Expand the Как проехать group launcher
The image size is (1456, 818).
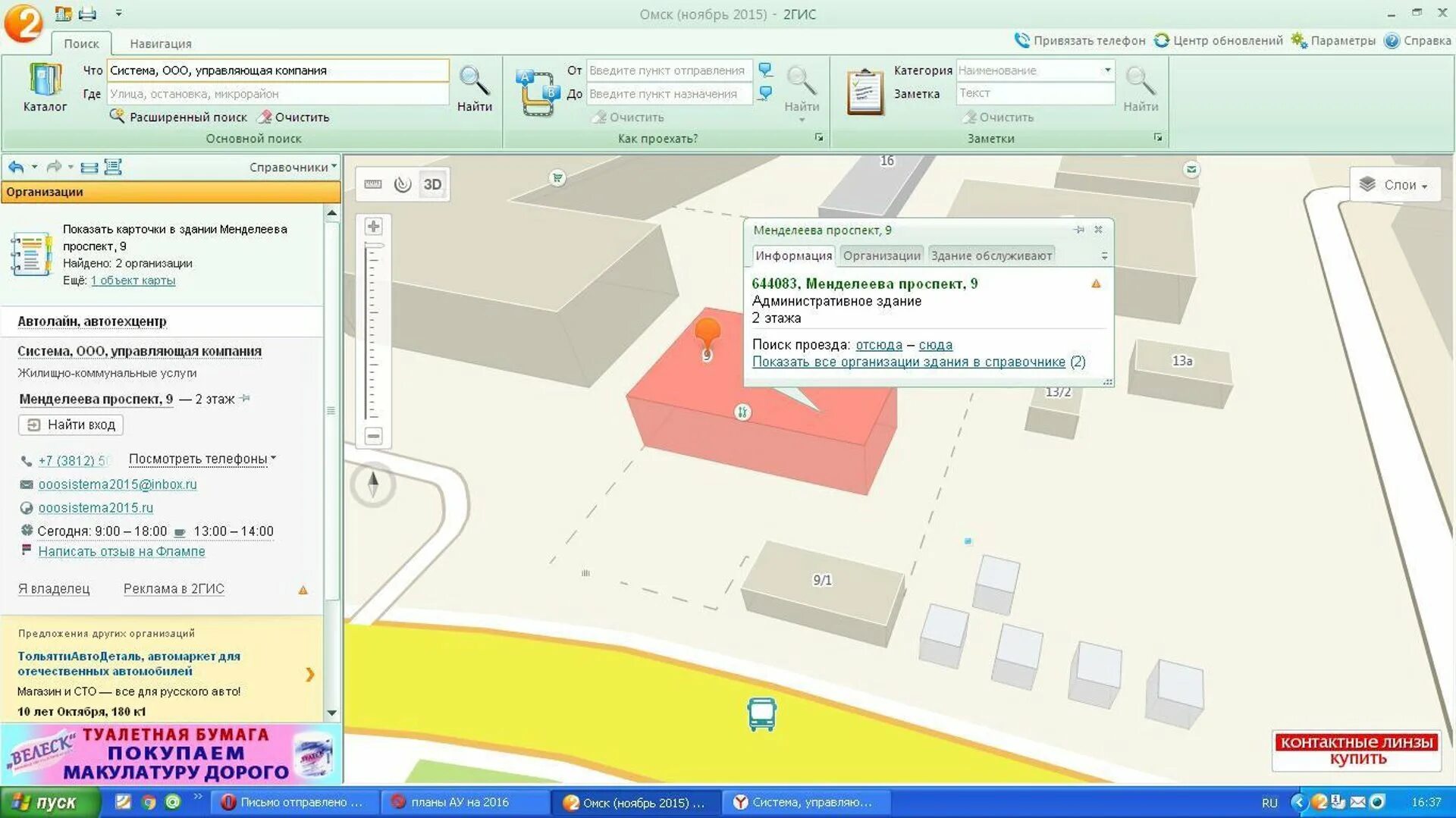tap(819, 137)
